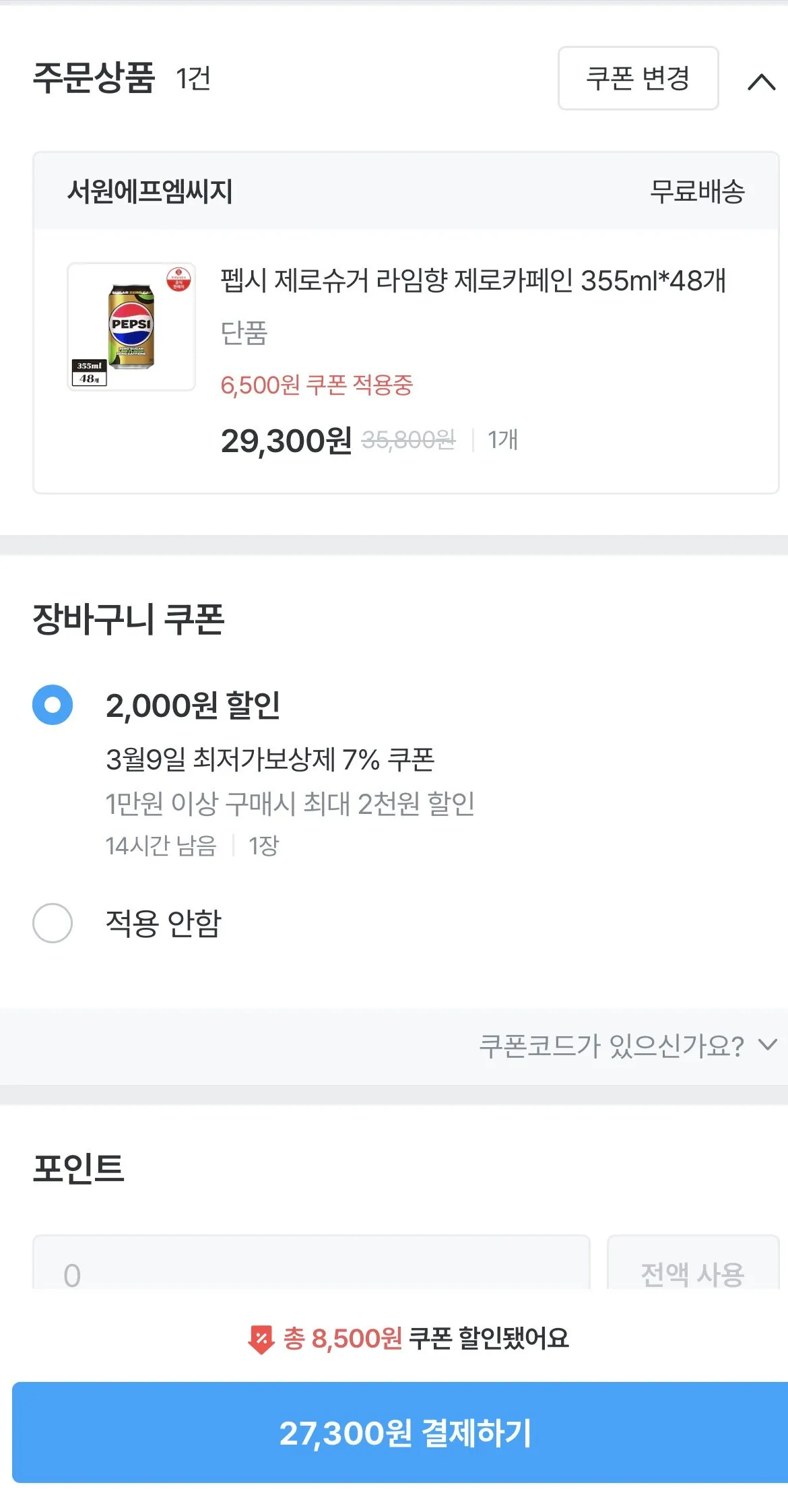788x1512 pixels.
Task: Tap the 총 8,500원 쿠폰 할인됐어요 banner
Action: 426,1338
